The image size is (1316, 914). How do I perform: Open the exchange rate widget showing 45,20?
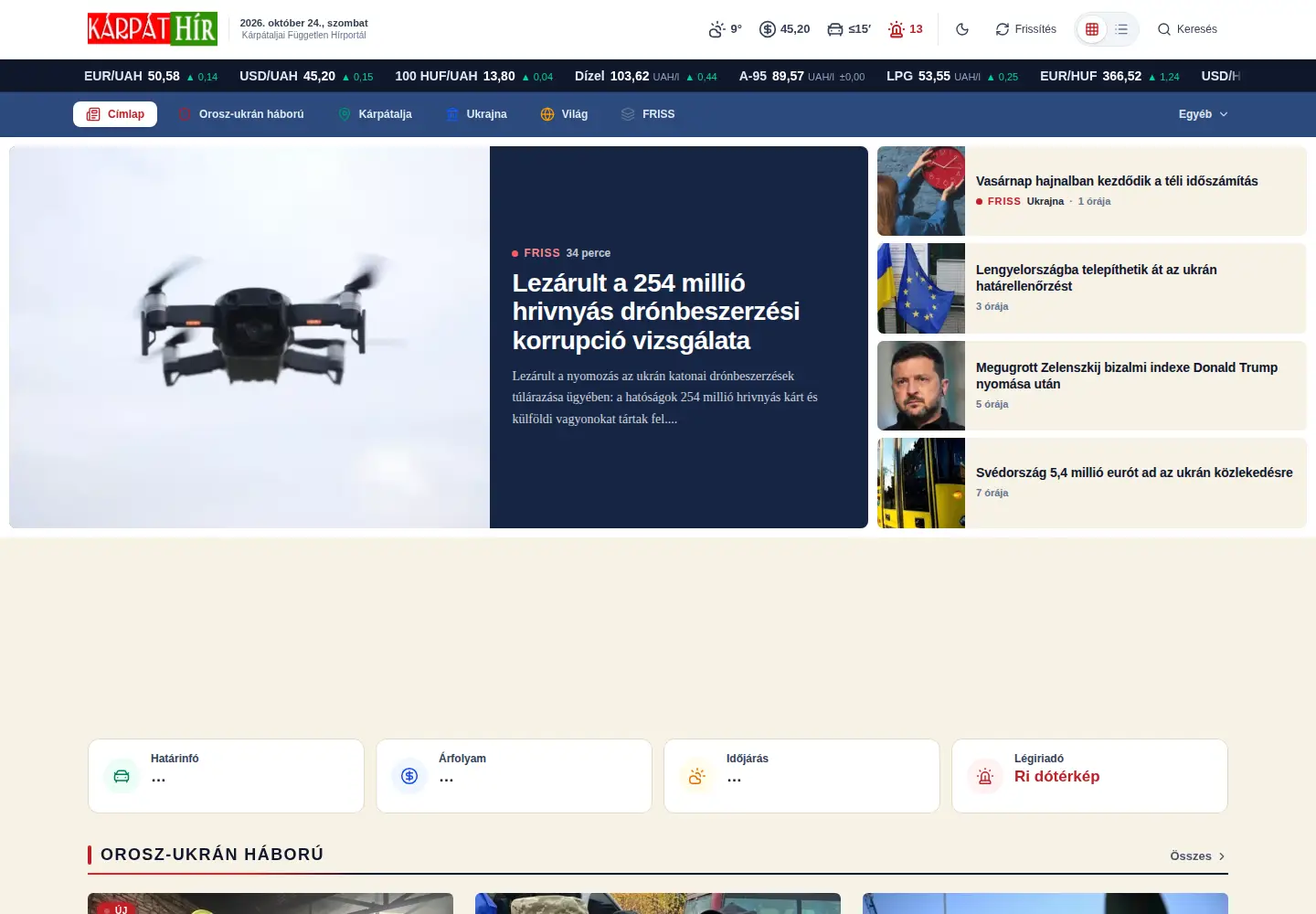click(785, 29)
